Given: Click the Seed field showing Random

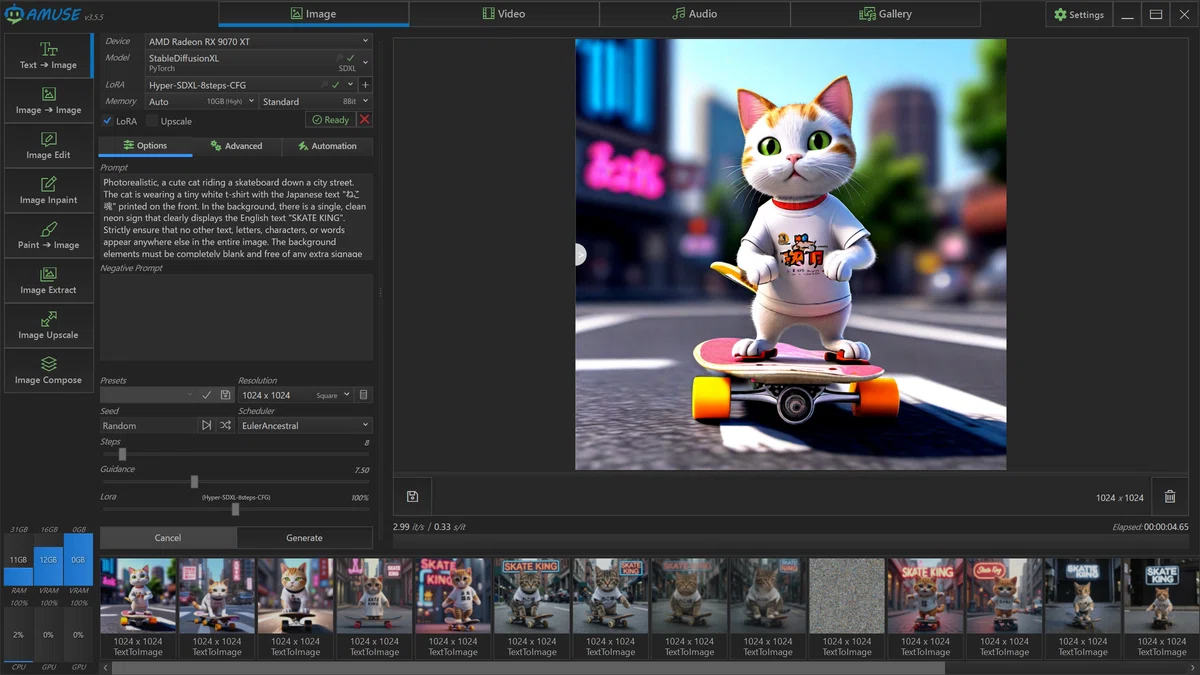Looking at the screenshot, I should pyautogui.click(x=149, y=425).
